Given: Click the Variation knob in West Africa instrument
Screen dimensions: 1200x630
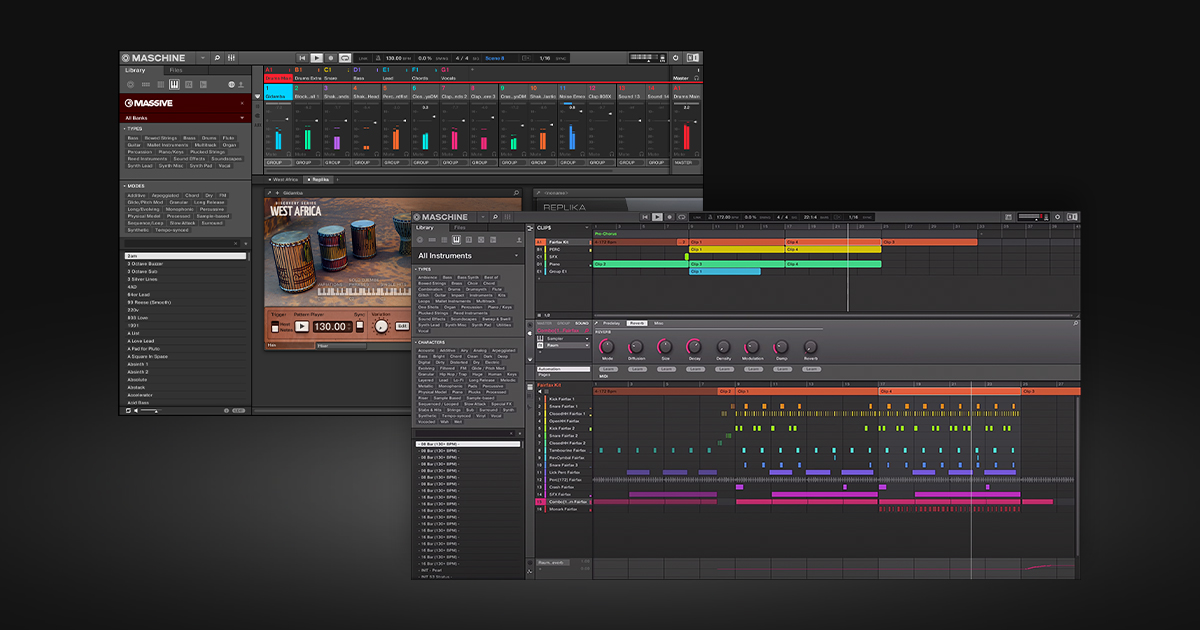Looking at the screenshot, I should tap(381, 326).
